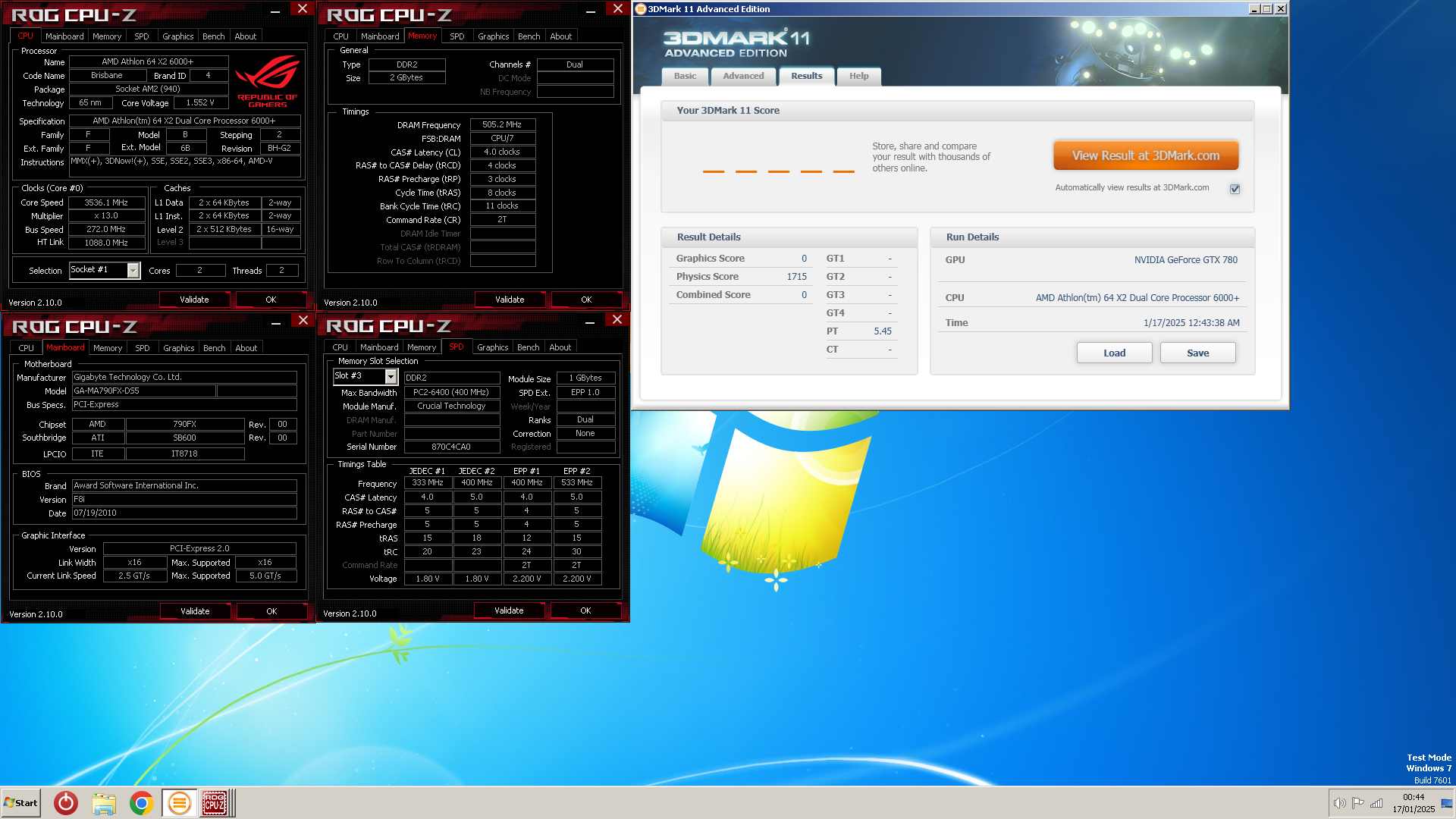Click the Load button in Run Details
The image size is (1456, 819).
point(1114,353)
